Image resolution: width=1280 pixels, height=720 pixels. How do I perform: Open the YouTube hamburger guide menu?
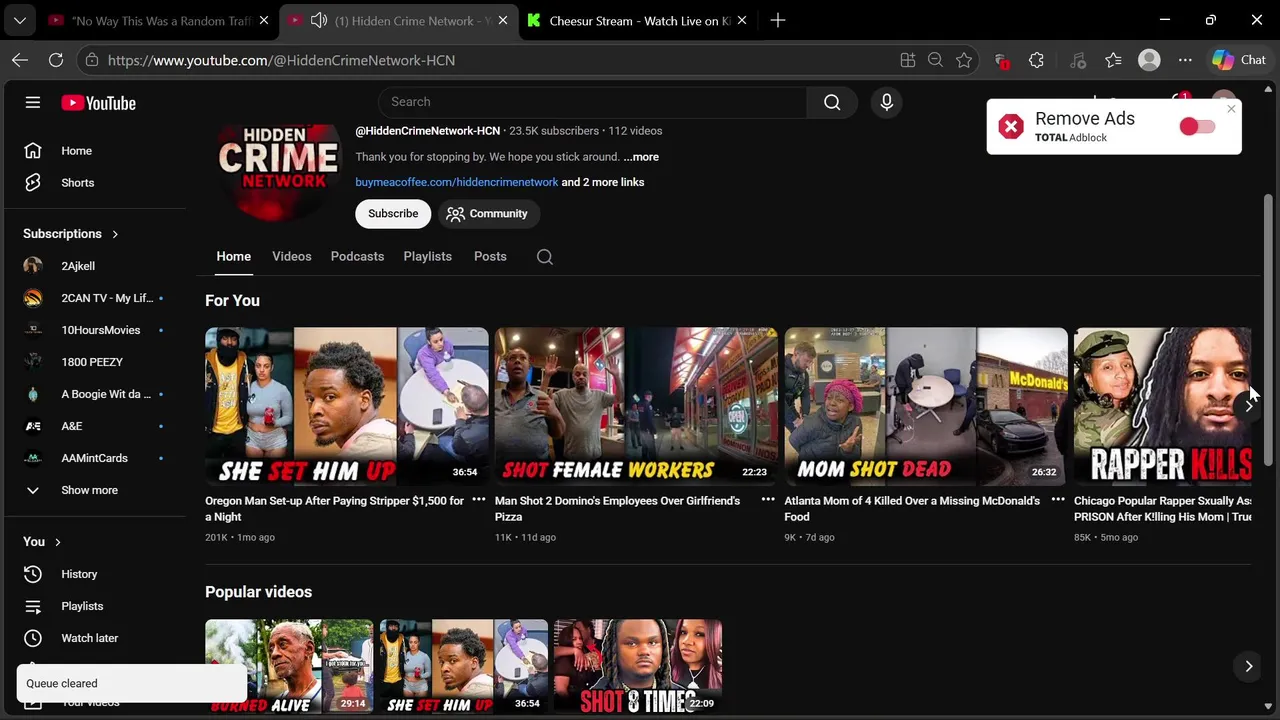33,102
